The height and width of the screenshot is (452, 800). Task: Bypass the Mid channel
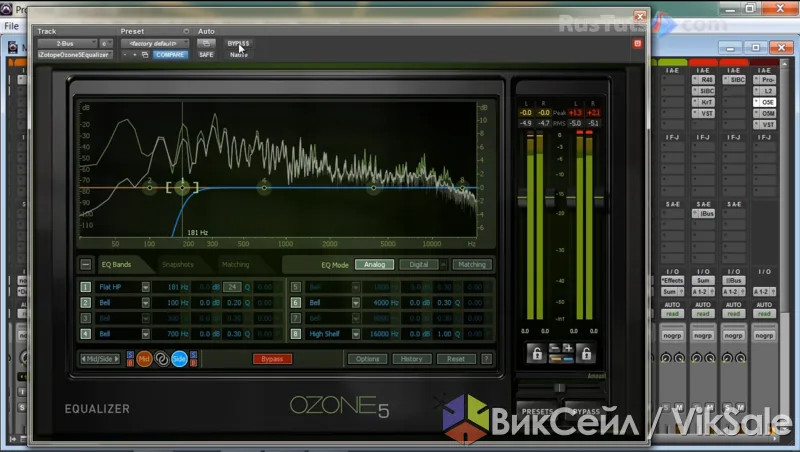tap(130, 363)
